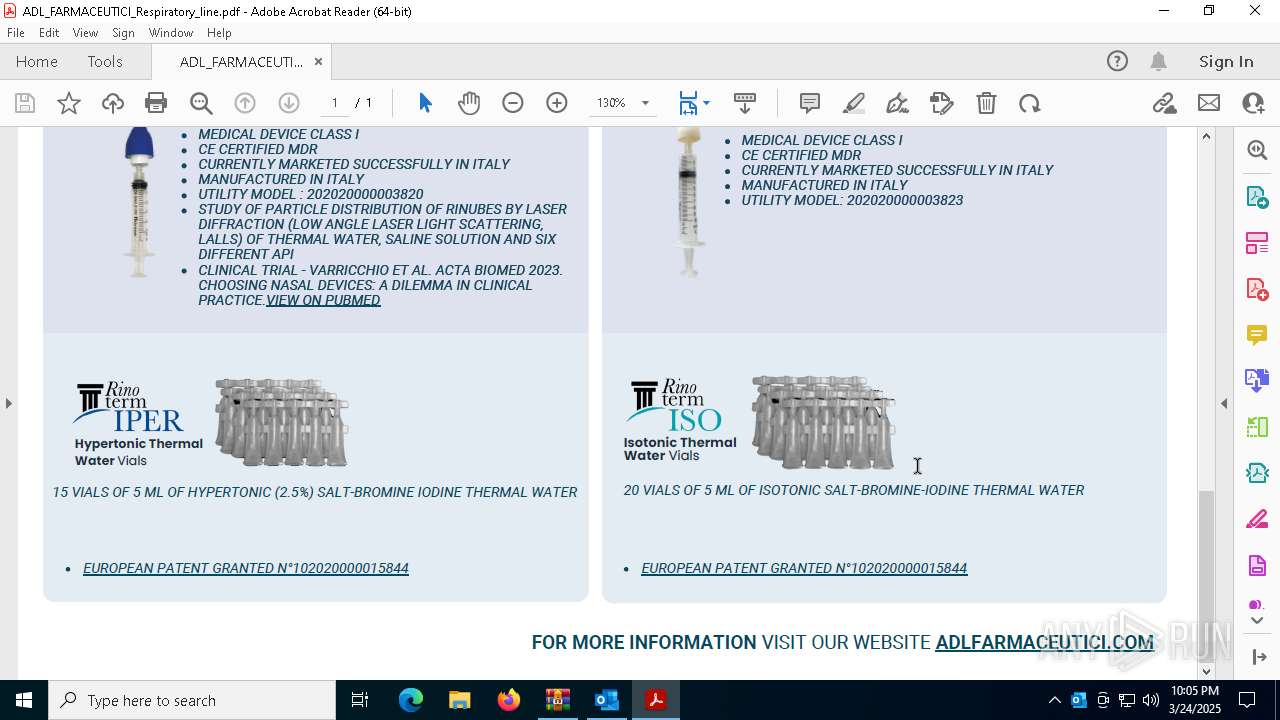
Task: Show more tools chevron in sidebar
Action: click(1257, 621)
